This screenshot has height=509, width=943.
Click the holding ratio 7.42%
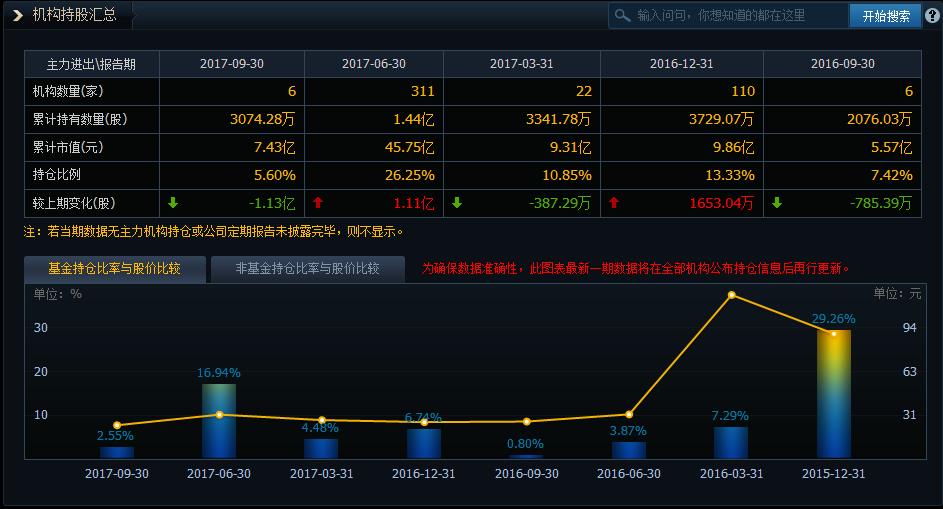892,175
